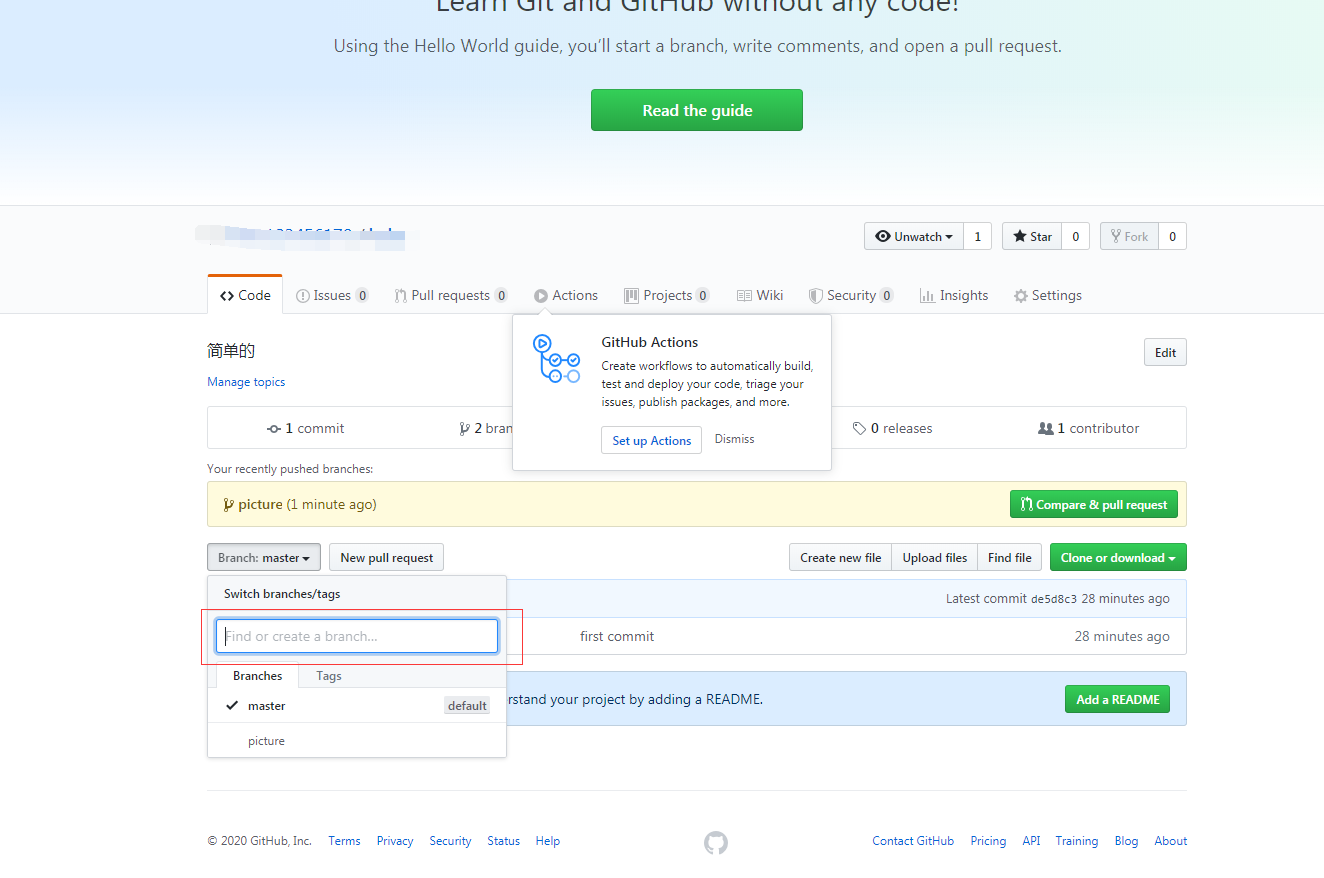Viewport: 1324px width, 878px height.
Task: Click Compare & pull request
Action: pyautogui.click(x=1094, y=504)
